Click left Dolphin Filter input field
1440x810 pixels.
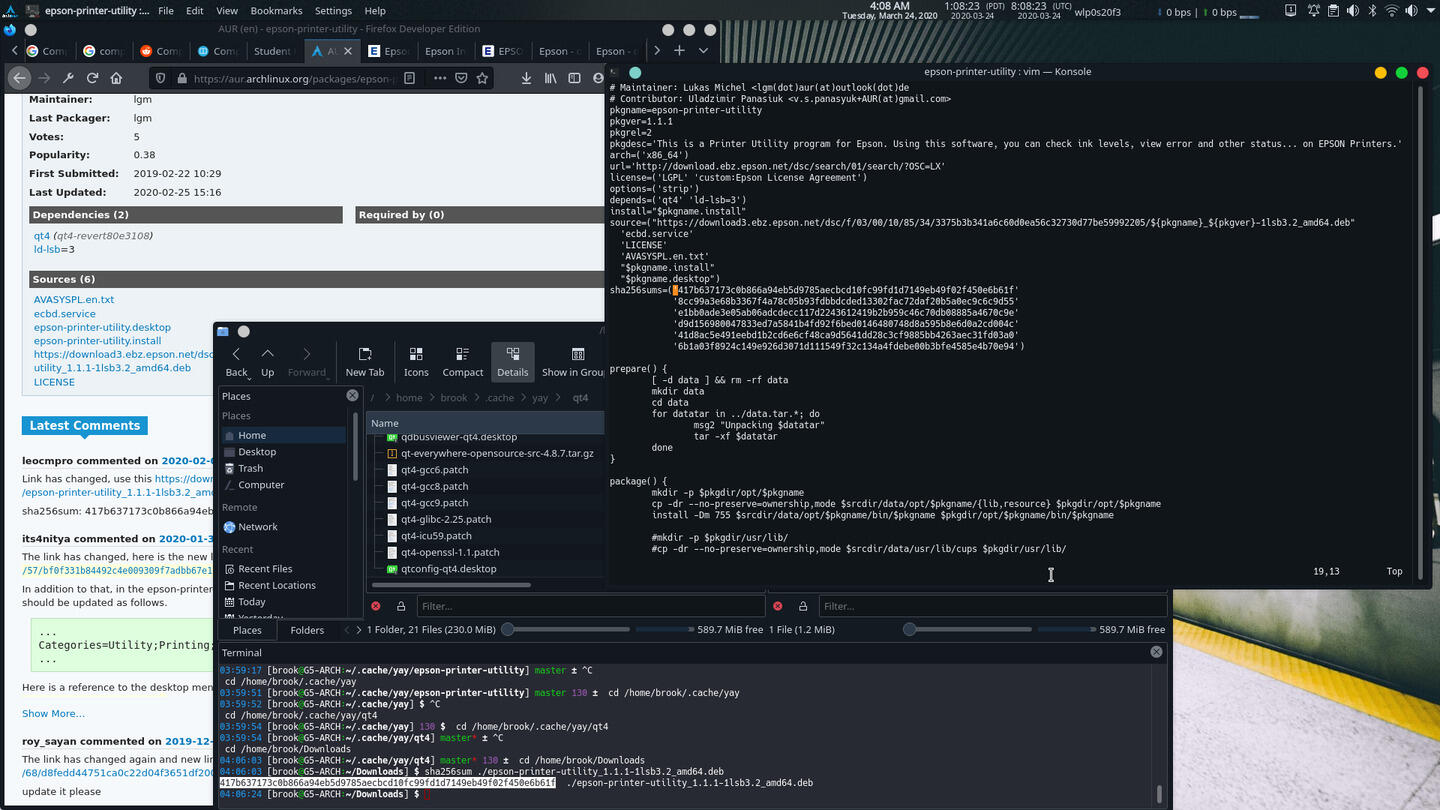tap(590, 606)
